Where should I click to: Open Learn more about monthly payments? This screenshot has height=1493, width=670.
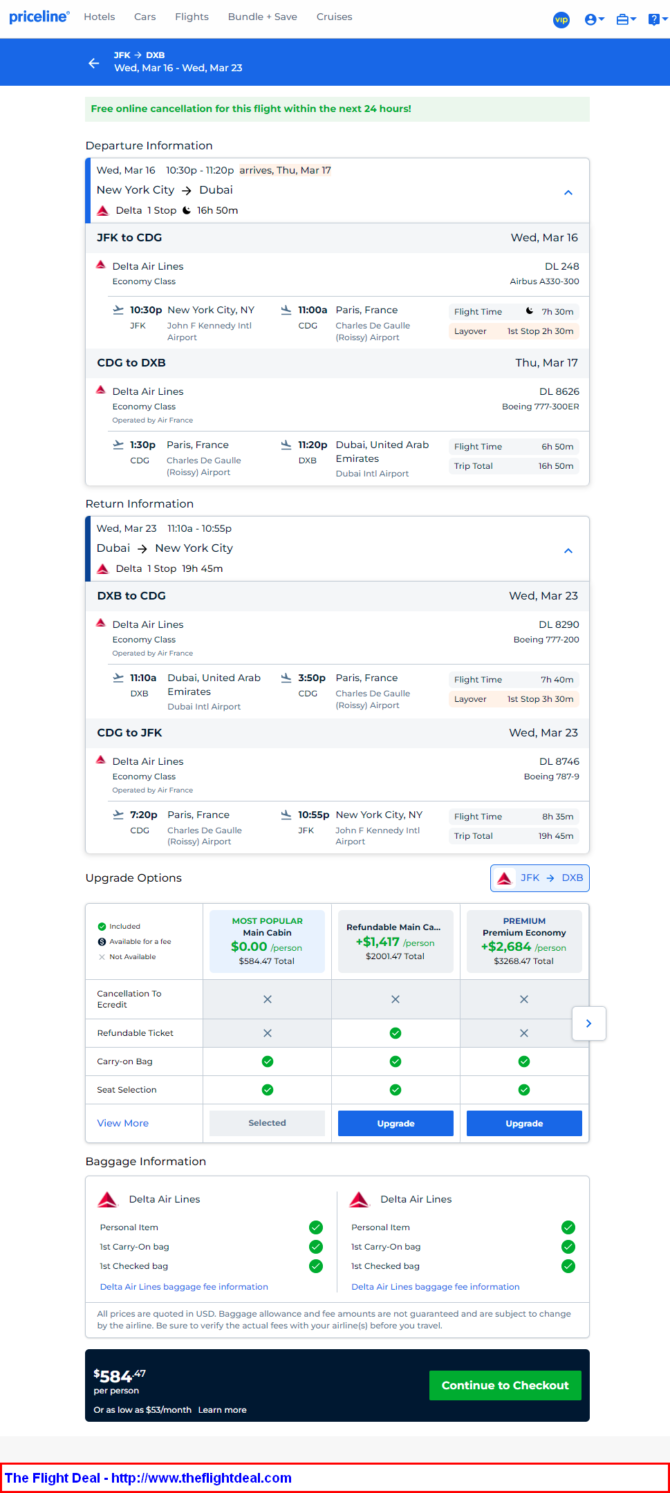tap(222, 1410)
